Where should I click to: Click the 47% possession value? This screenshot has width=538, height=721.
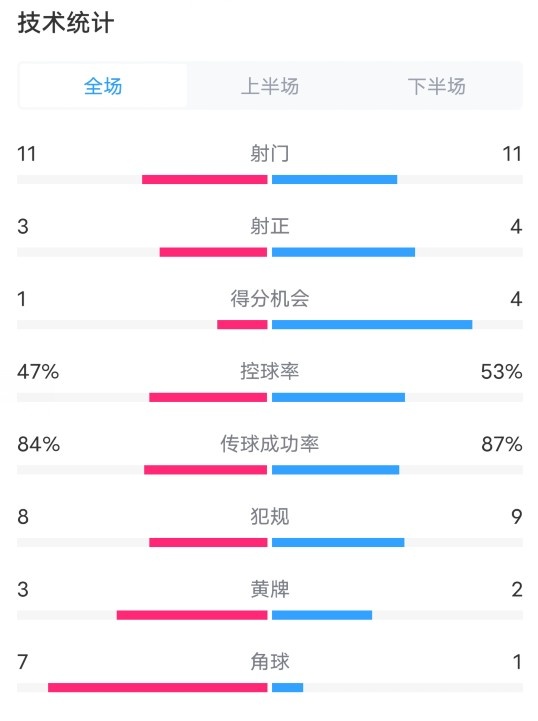(38, 372)
